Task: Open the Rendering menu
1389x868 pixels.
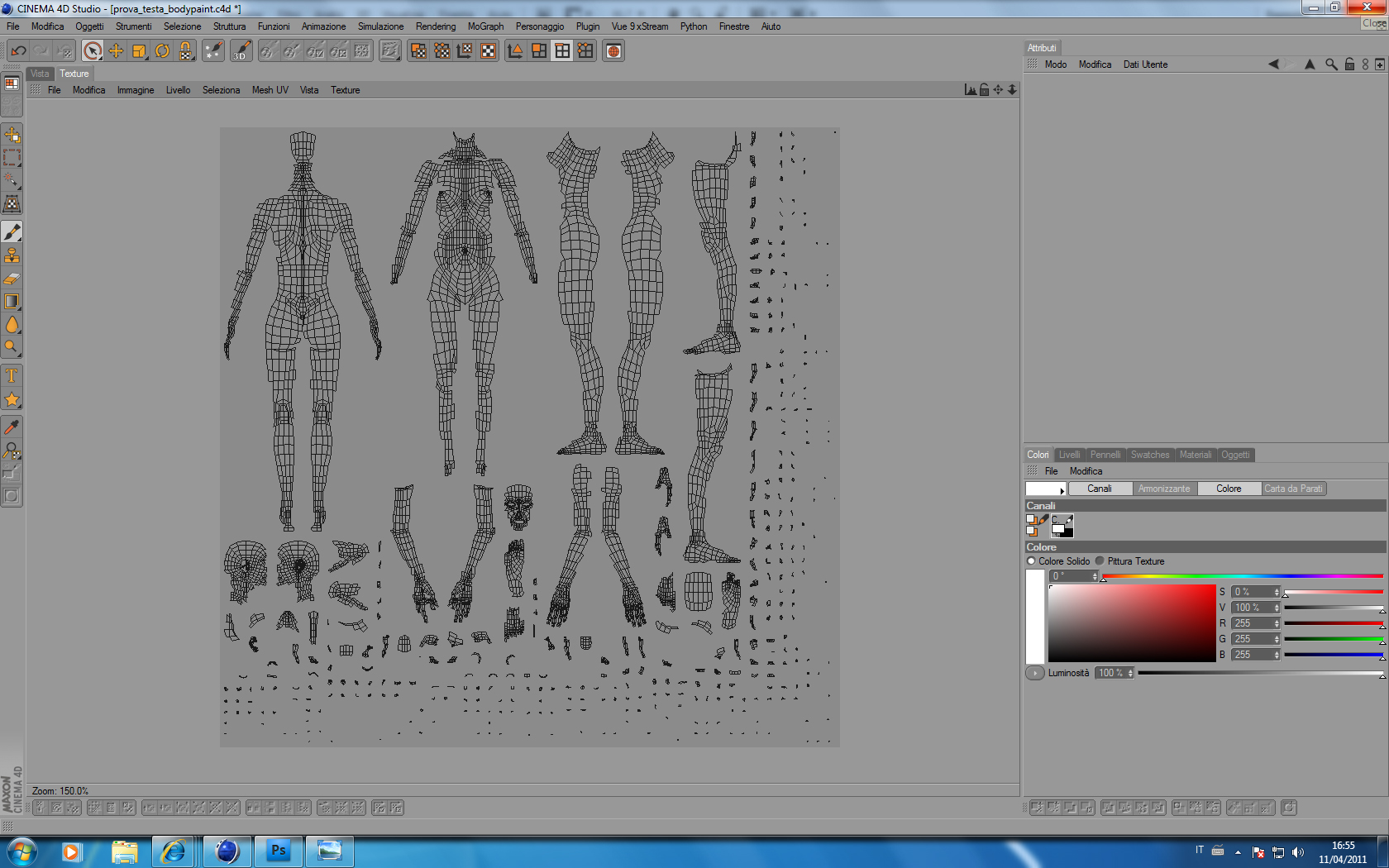Action: (435, 26)
